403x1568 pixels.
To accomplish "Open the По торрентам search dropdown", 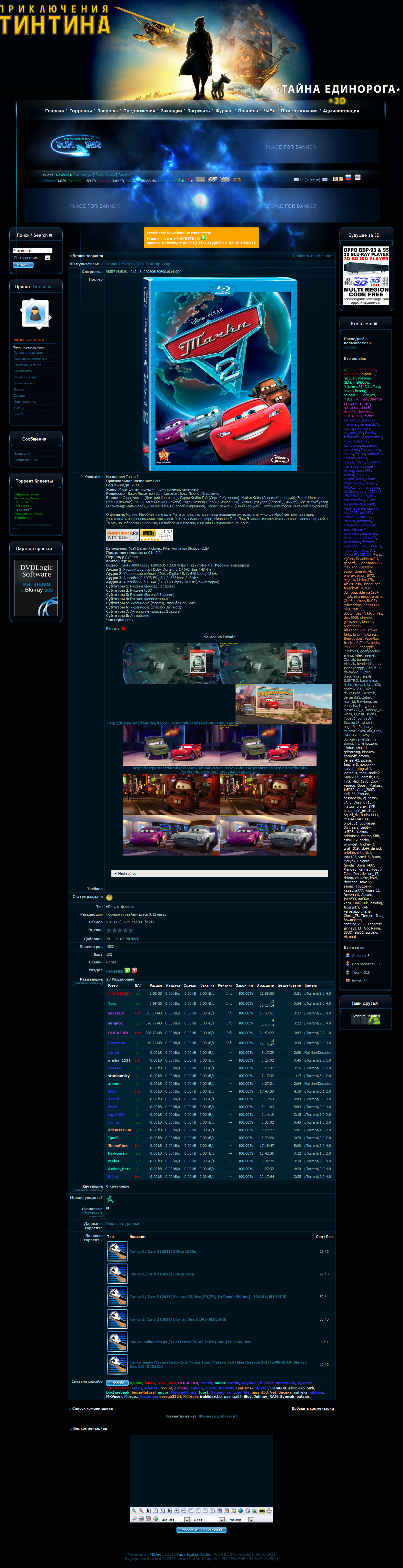I will point(32,257).
